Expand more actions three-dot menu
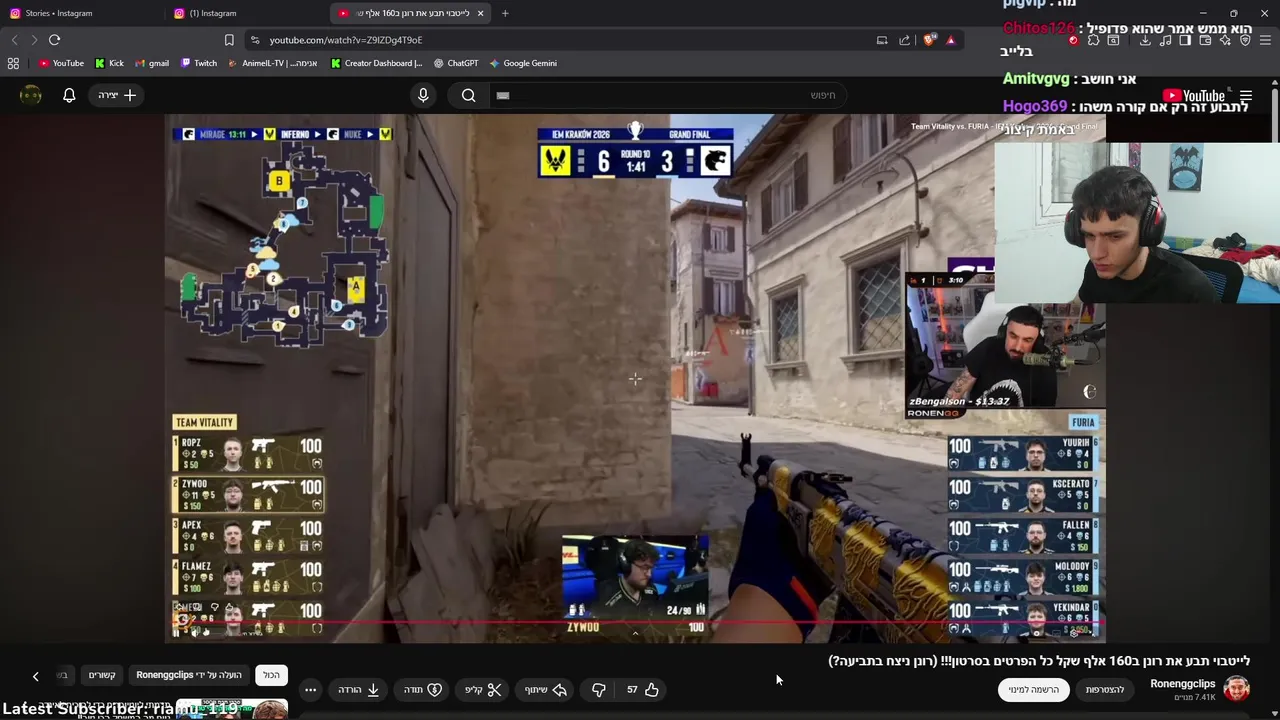Viewport: 1280px width, 720px height. point(310,690)
